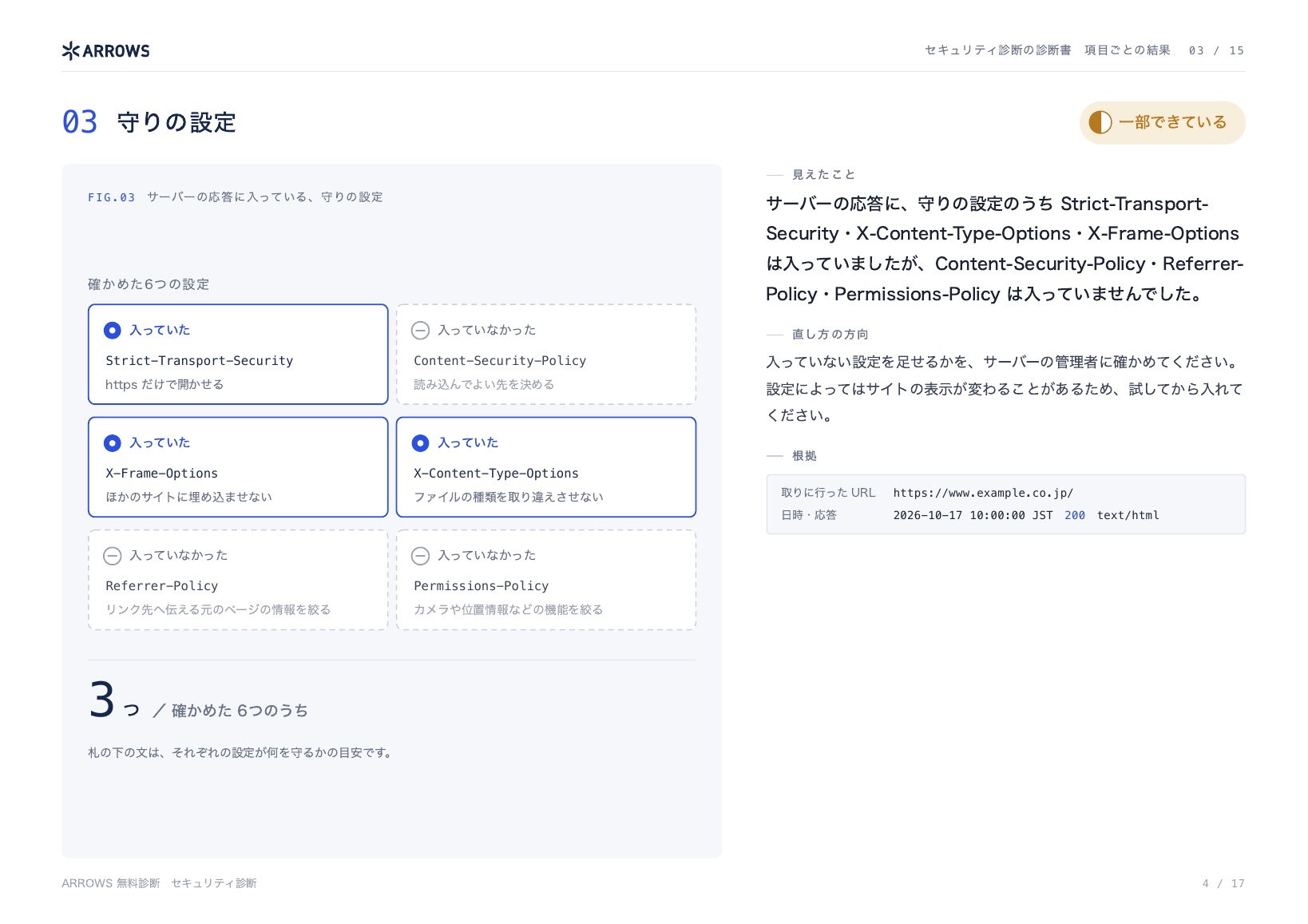The width and height of the screenshot is (1308, 924).
Task: Click the text/html content type value
Action: 1128,515
